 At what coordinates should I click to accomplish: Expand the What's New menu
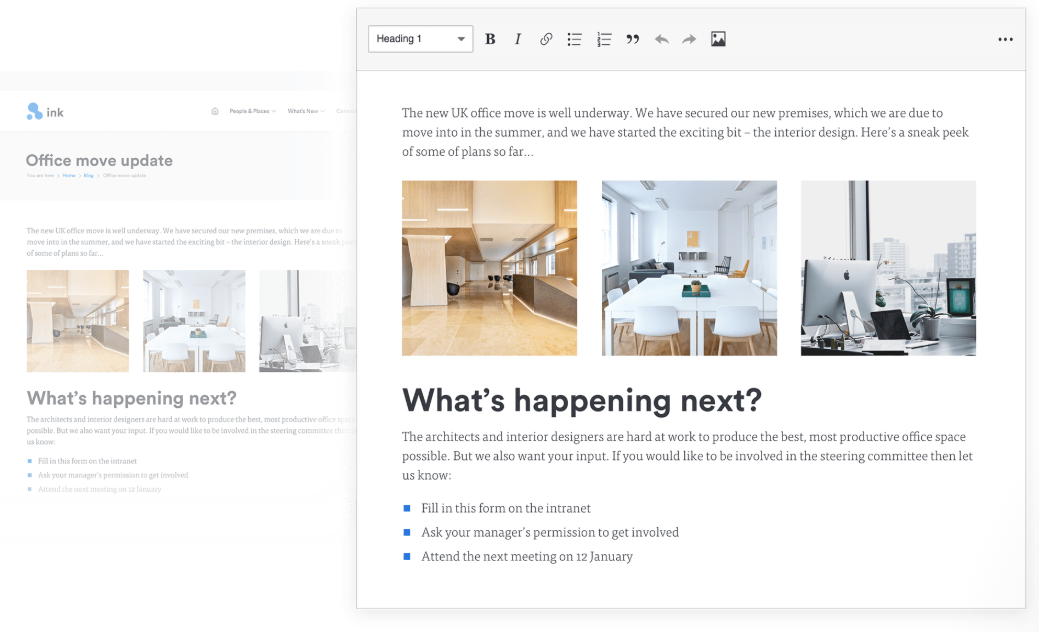point(325,110)
